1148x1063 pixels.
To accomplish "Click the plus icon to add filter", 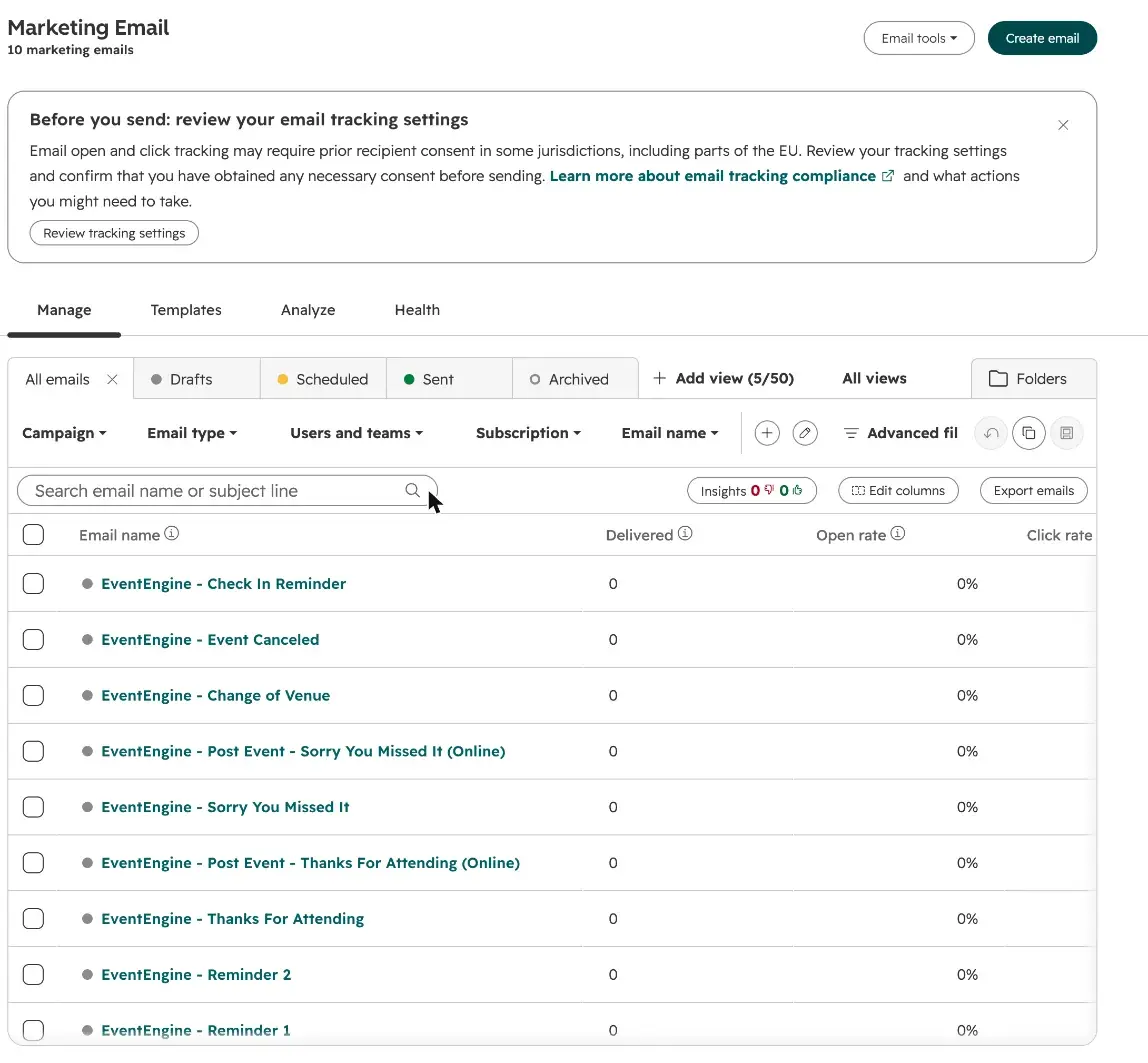I will coord(767,433).
